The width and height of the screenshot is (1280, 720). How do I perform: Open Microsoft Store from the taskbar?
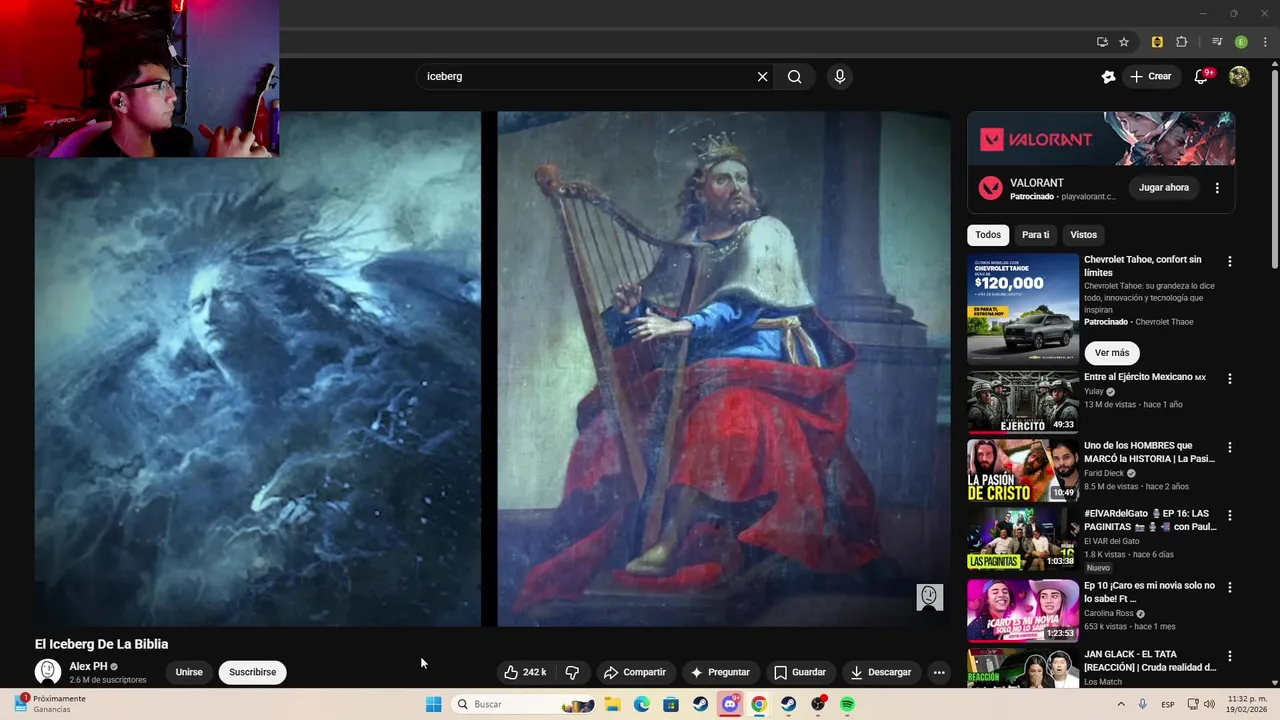(x=671, y=704)
